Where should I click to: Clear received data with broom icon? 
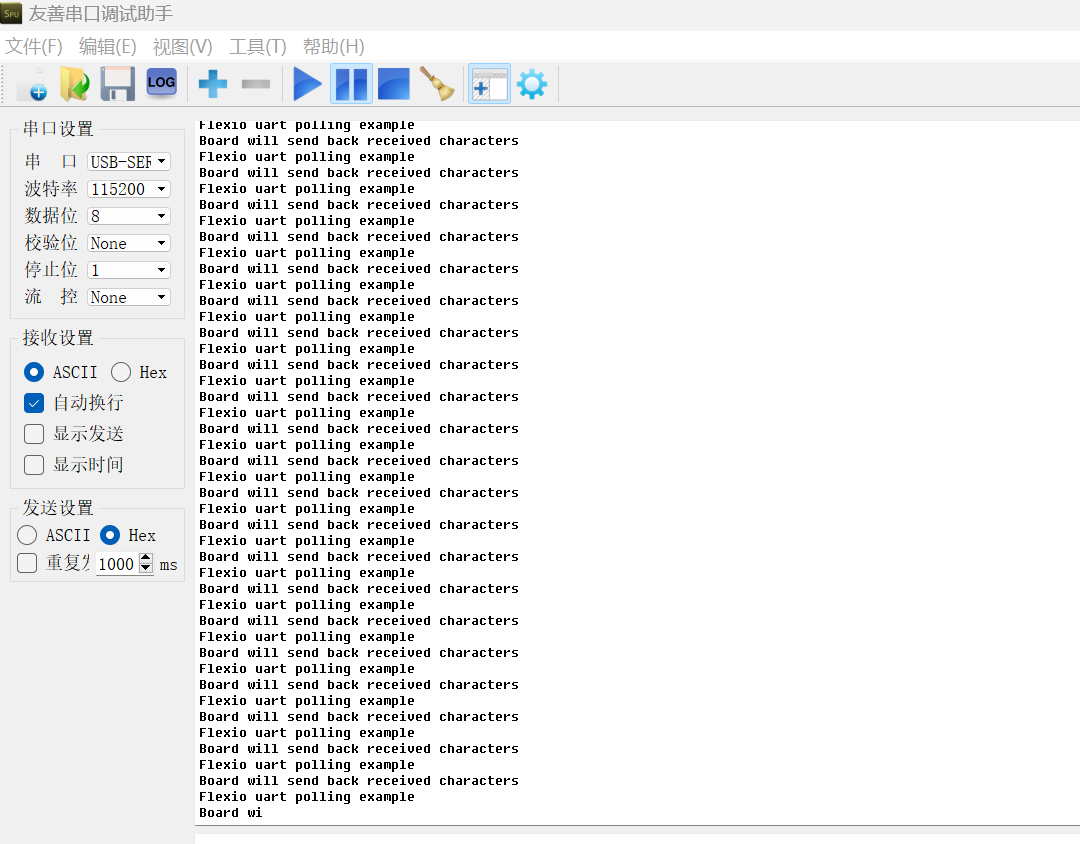(x=436, y=84)
